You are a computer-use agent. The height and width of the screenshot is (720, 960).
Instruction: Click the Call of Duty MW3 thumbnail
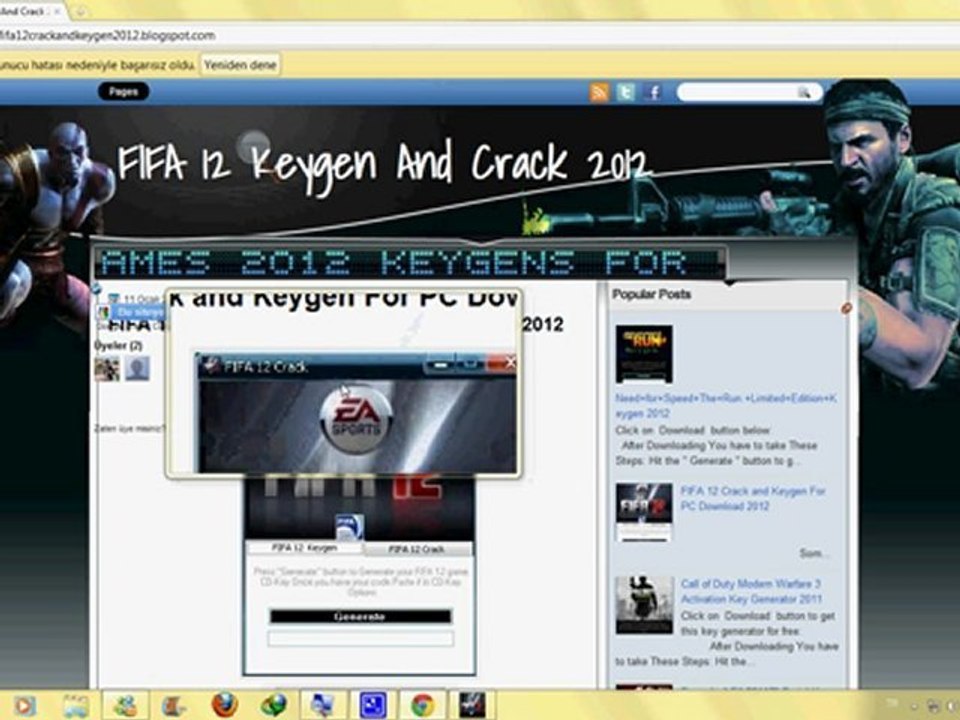pos(644,605)
